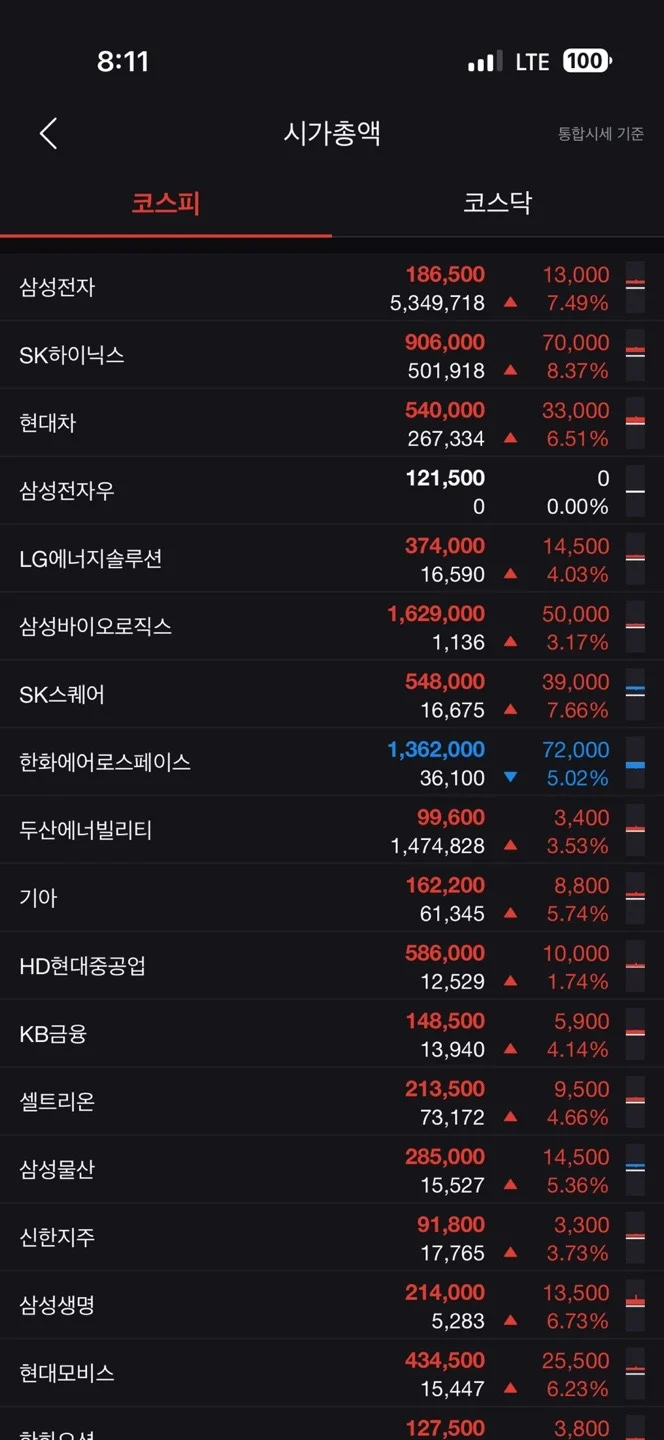Tap 셀트리온 change rate 4.66%

coord(577,1117)
